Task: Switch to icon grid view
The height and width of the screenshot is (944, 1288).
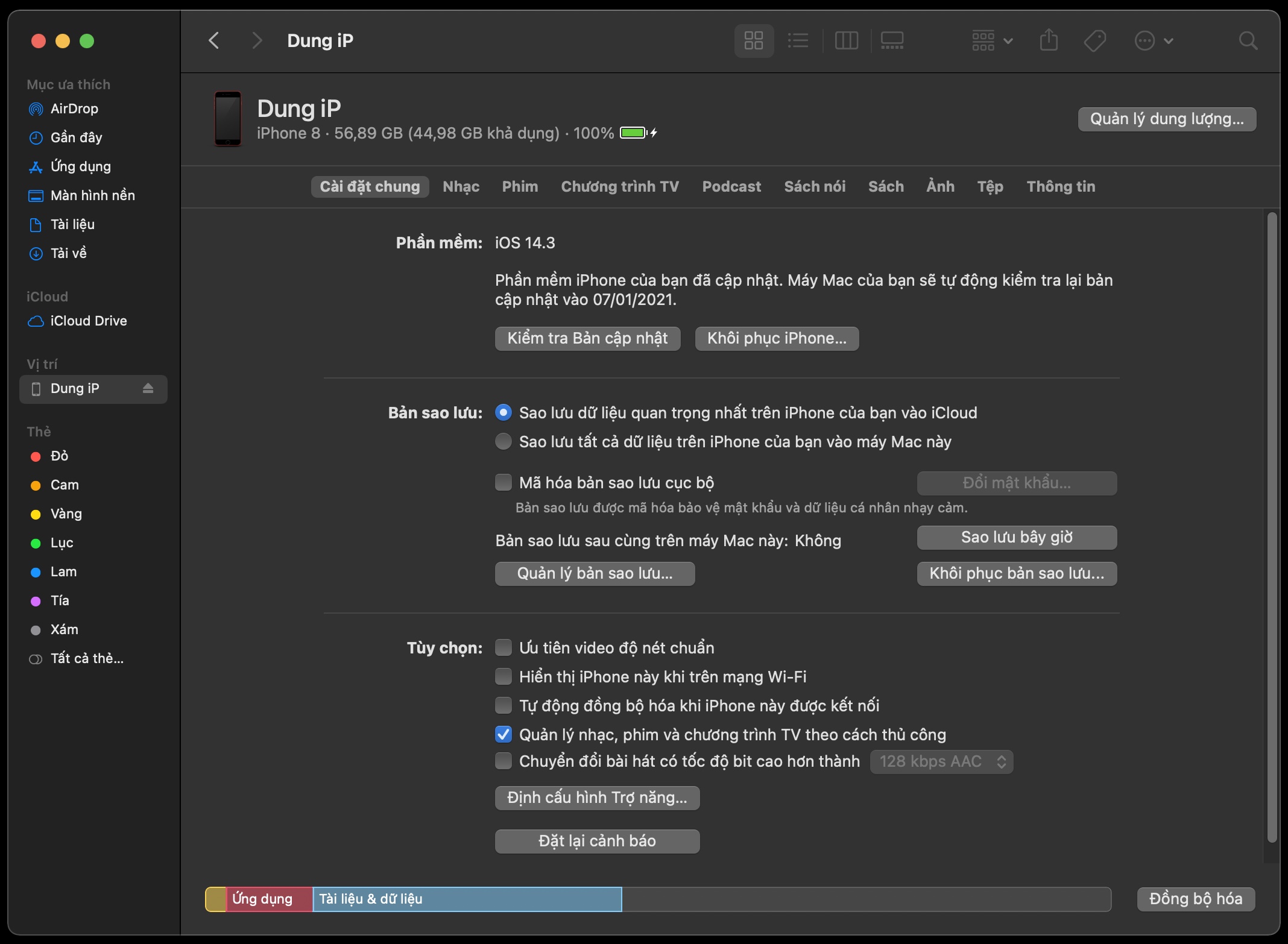Action: coord(754,40)
